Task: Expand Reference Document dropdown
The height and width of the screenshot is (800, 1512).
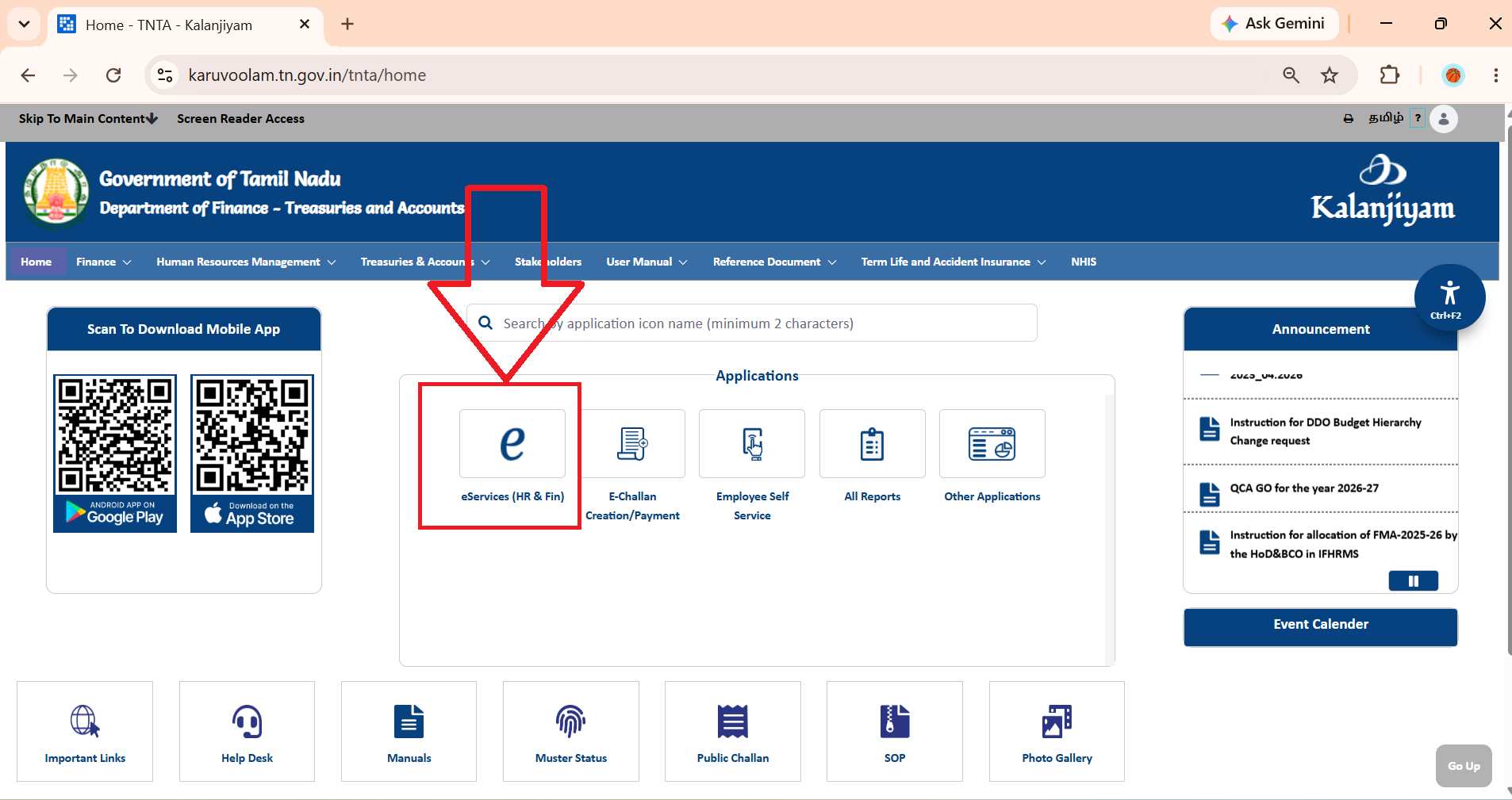Action: click(774, 262)
